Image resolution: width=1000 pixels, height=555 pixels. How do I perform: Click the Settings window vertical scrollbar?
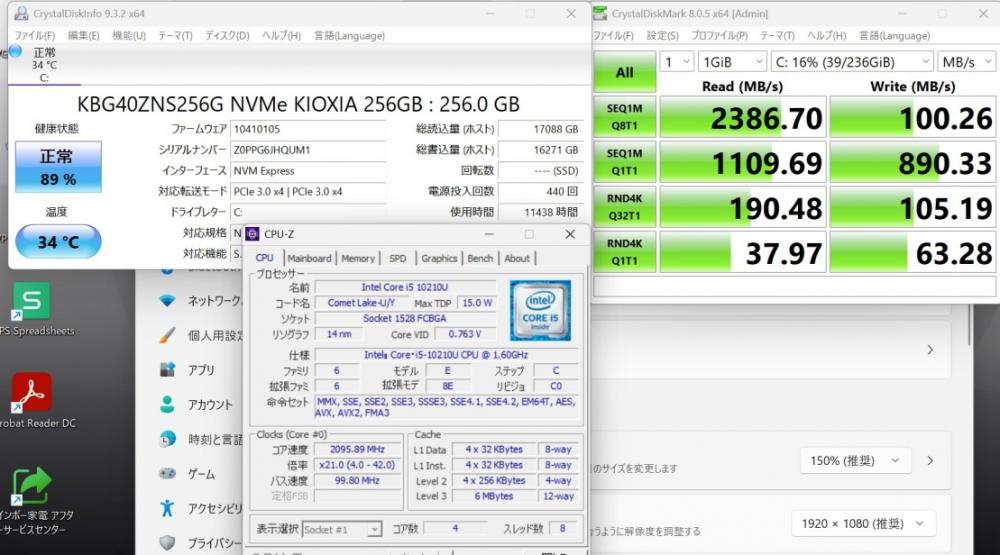coord(970,325)
